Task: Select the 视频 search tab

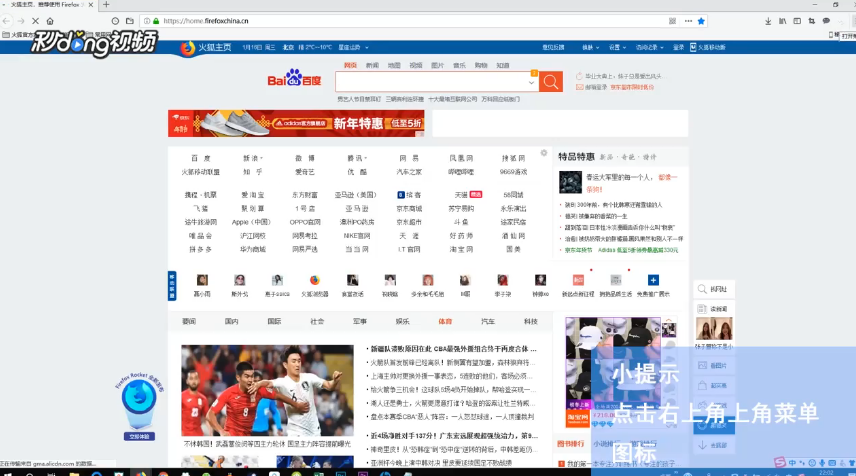Action: click(416, 66)
